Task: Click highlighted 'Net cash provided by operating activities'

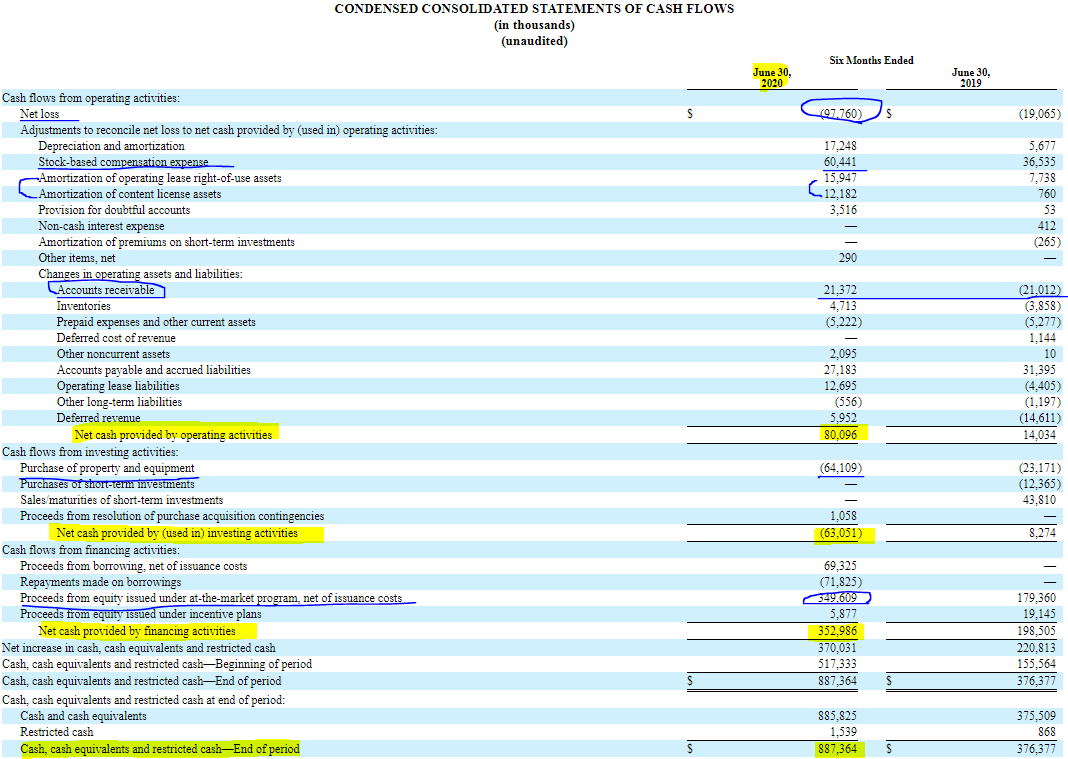Action: pos(173,435)
